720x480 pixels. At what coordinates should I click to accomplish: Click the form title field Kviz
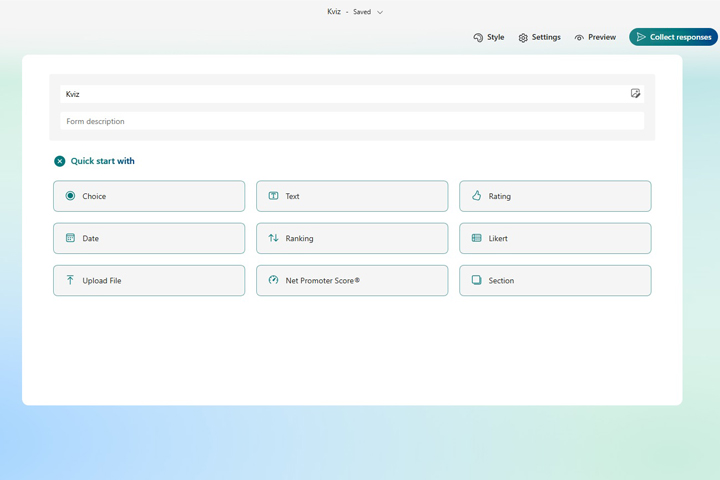(x=340, y=94)
